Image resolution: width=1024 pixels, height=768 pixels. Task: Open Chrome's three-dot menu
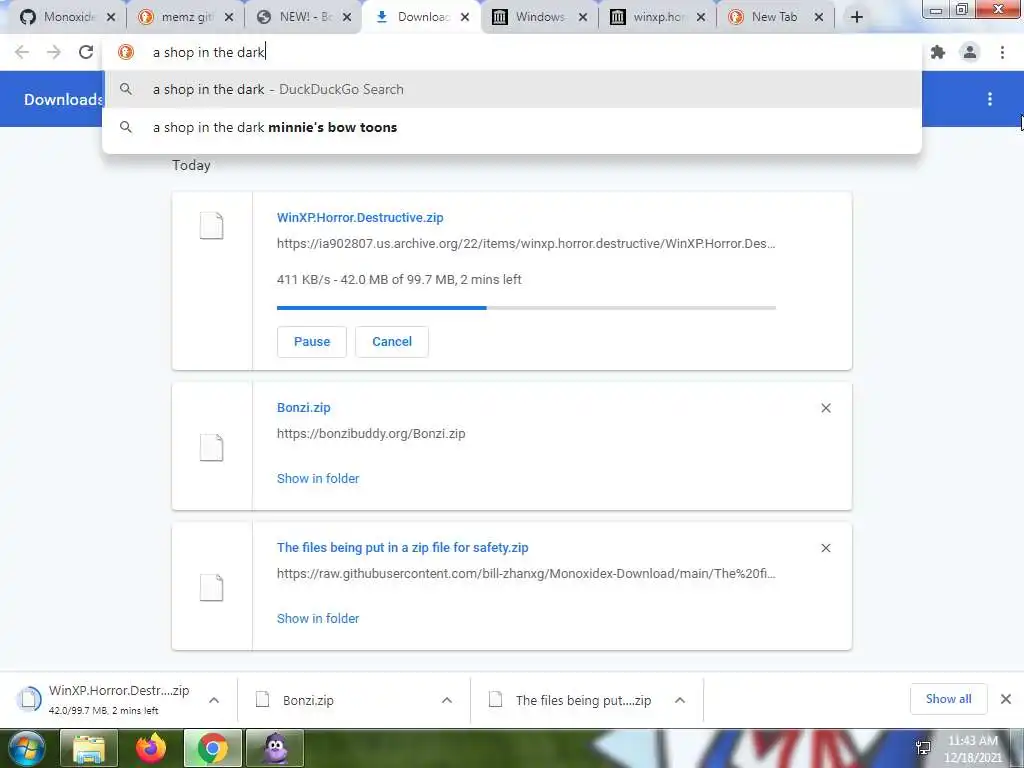(1002, 52)
